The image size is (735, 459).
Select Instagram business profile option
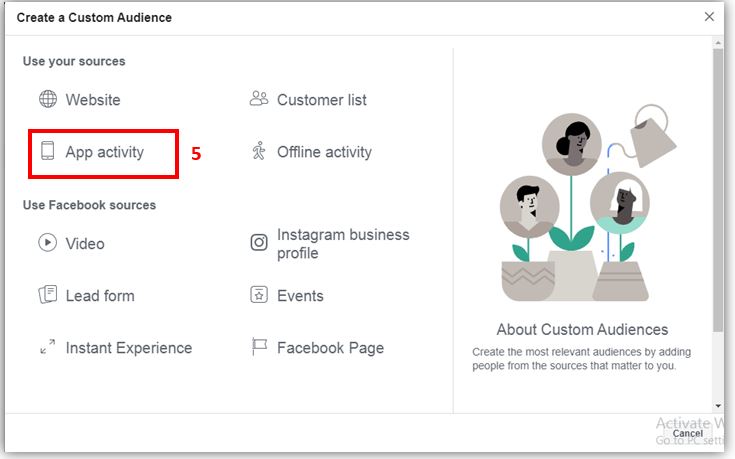click(343, 244)
